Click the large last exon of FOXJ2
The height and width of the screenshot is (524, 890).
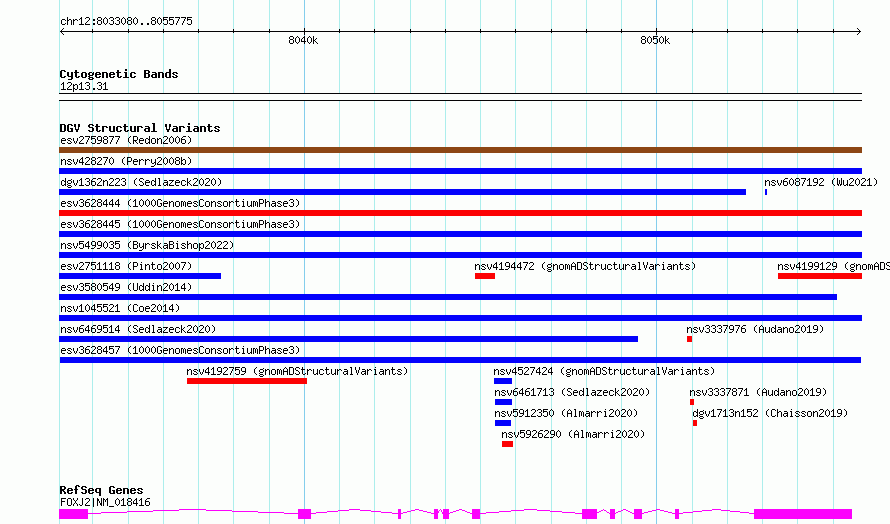click(x=803, y=514)
